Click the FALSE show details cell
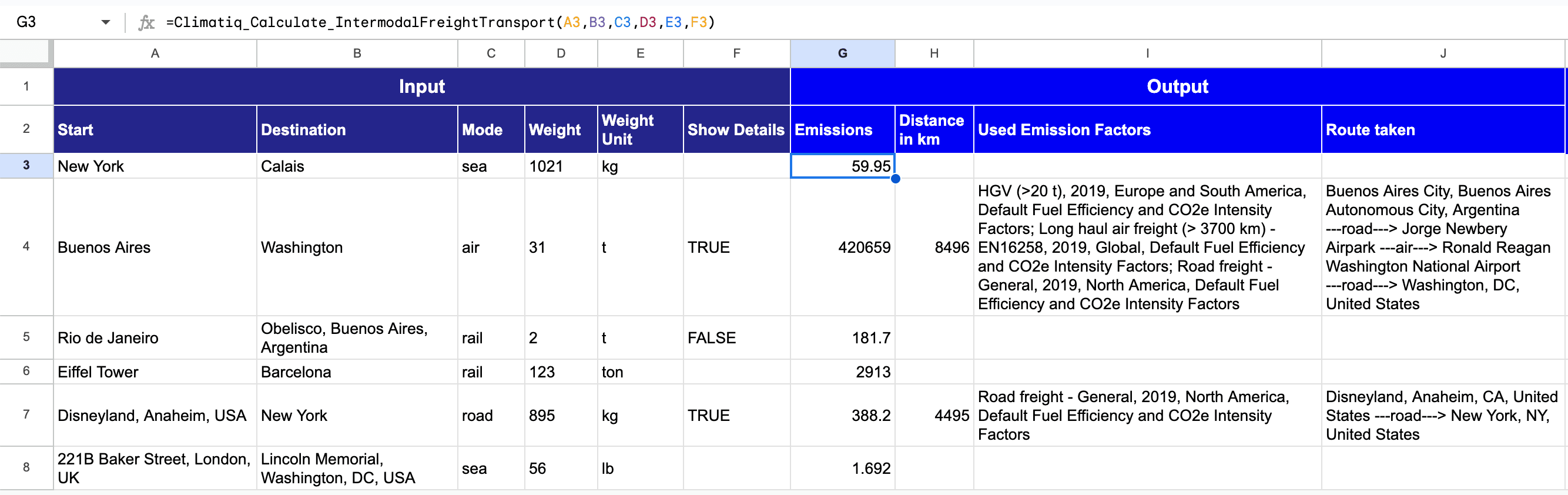This screenshot has height=495, width=1568. [x=737, y=337]
